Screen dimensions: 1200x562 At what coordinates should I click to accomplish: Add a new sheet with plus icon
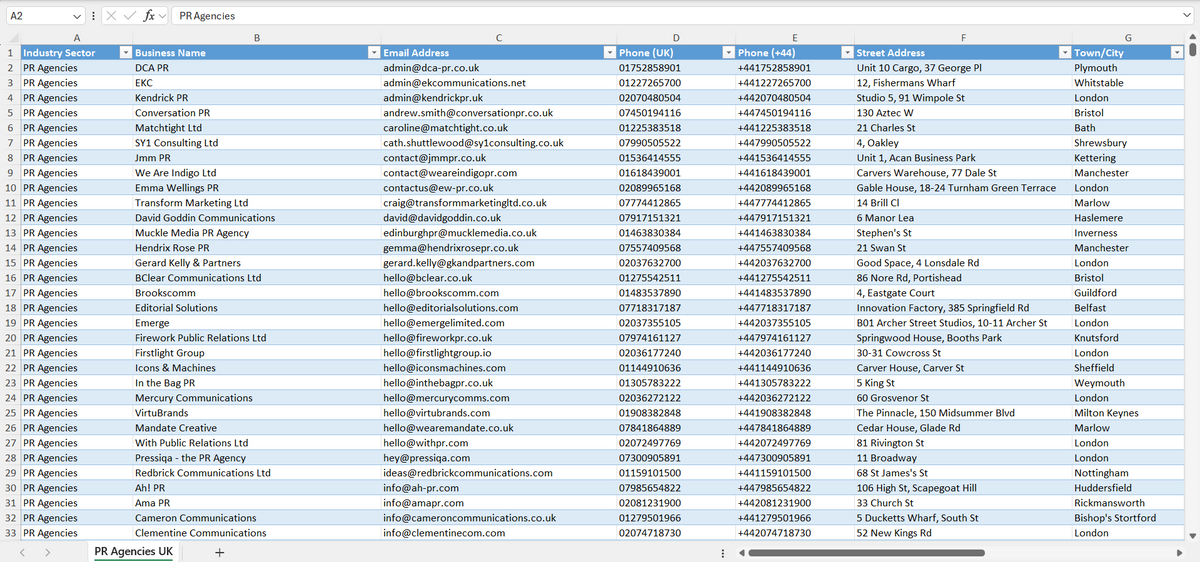click(x=219, y=552)
